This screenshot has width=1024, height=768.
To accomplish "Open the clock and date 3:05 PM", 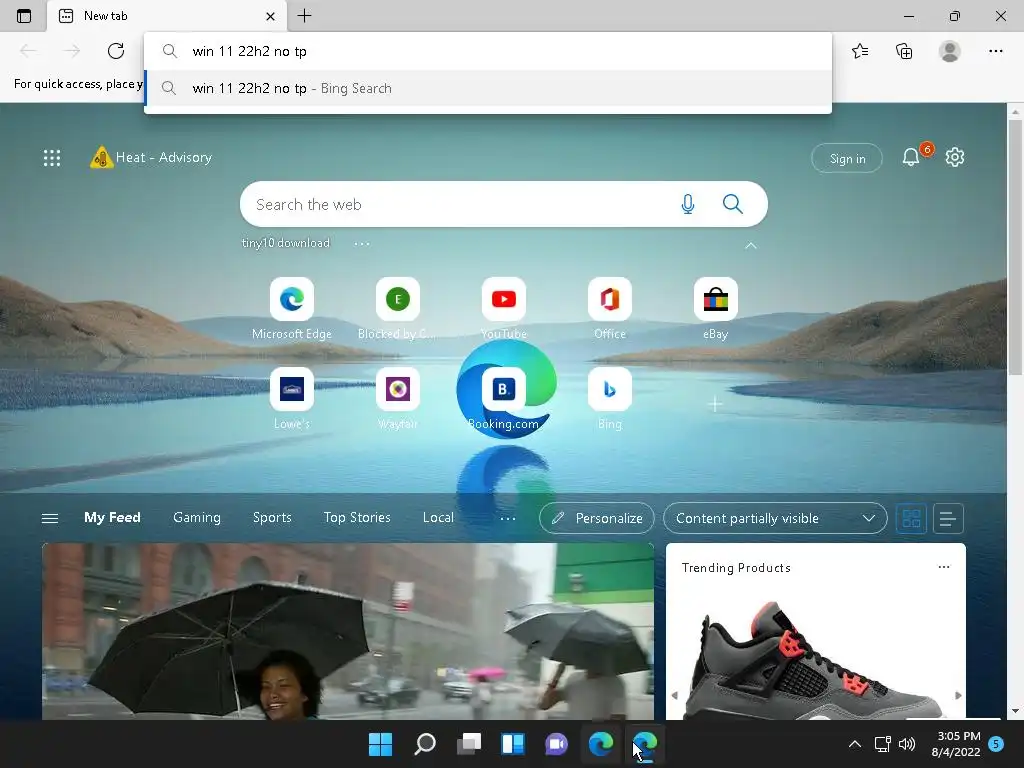I will click(955, 744).
